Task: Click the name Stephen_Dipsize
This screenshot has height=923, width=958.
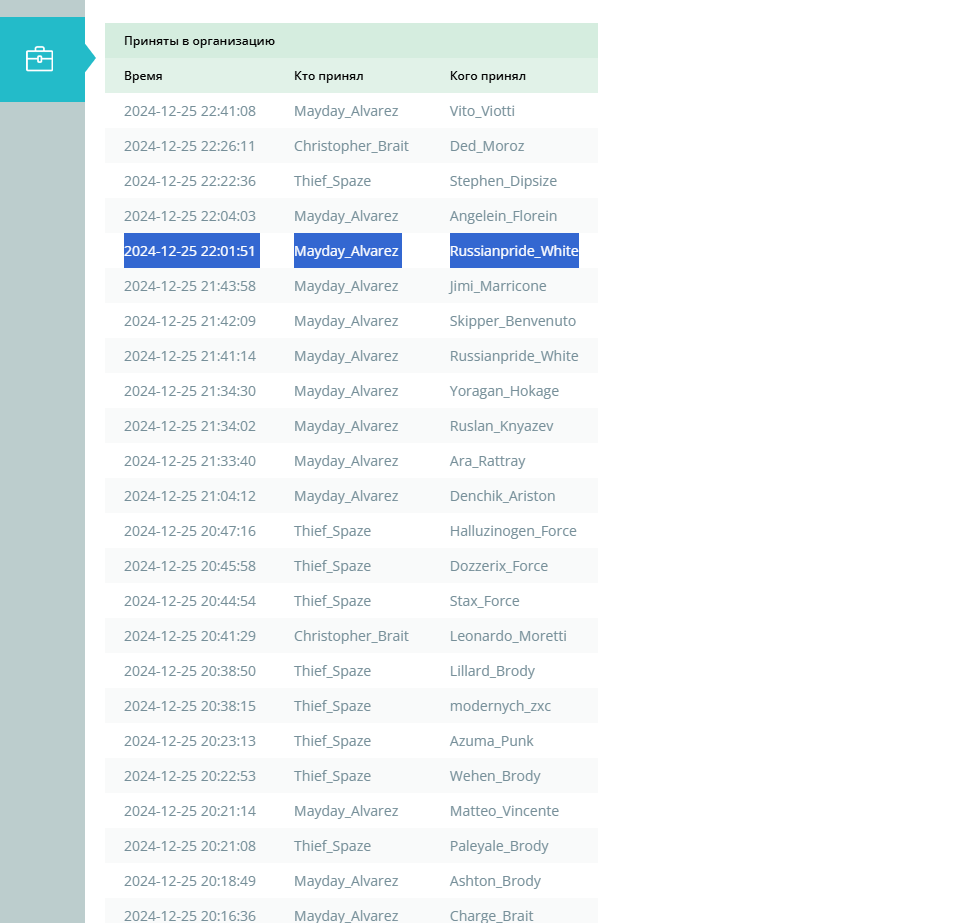Action: [503, 181]
